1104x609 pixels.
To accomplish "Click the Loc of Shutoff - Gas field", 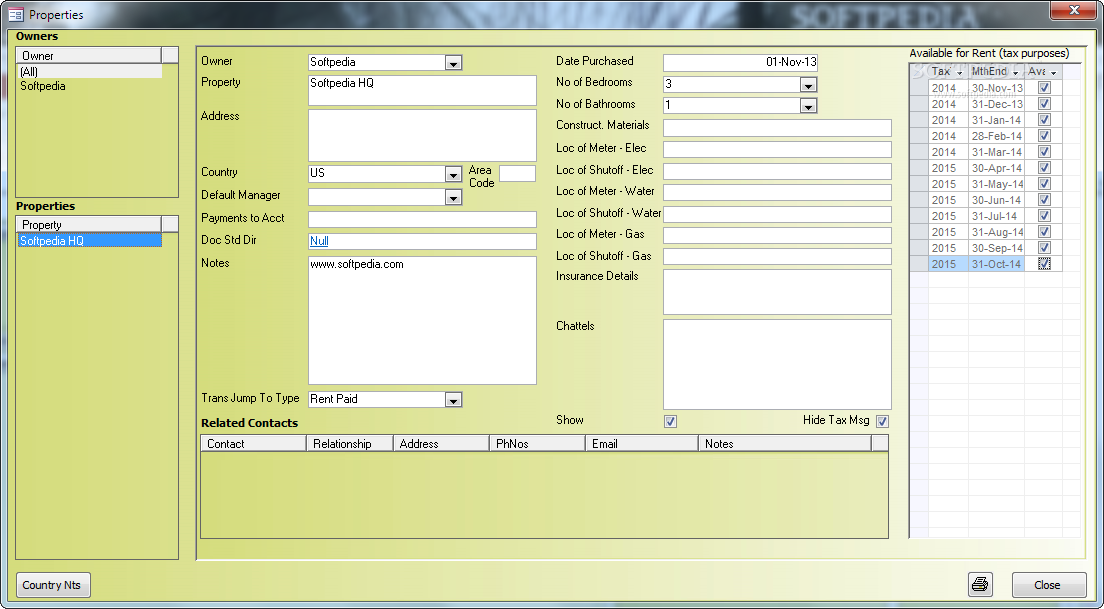I will point(777,256).
